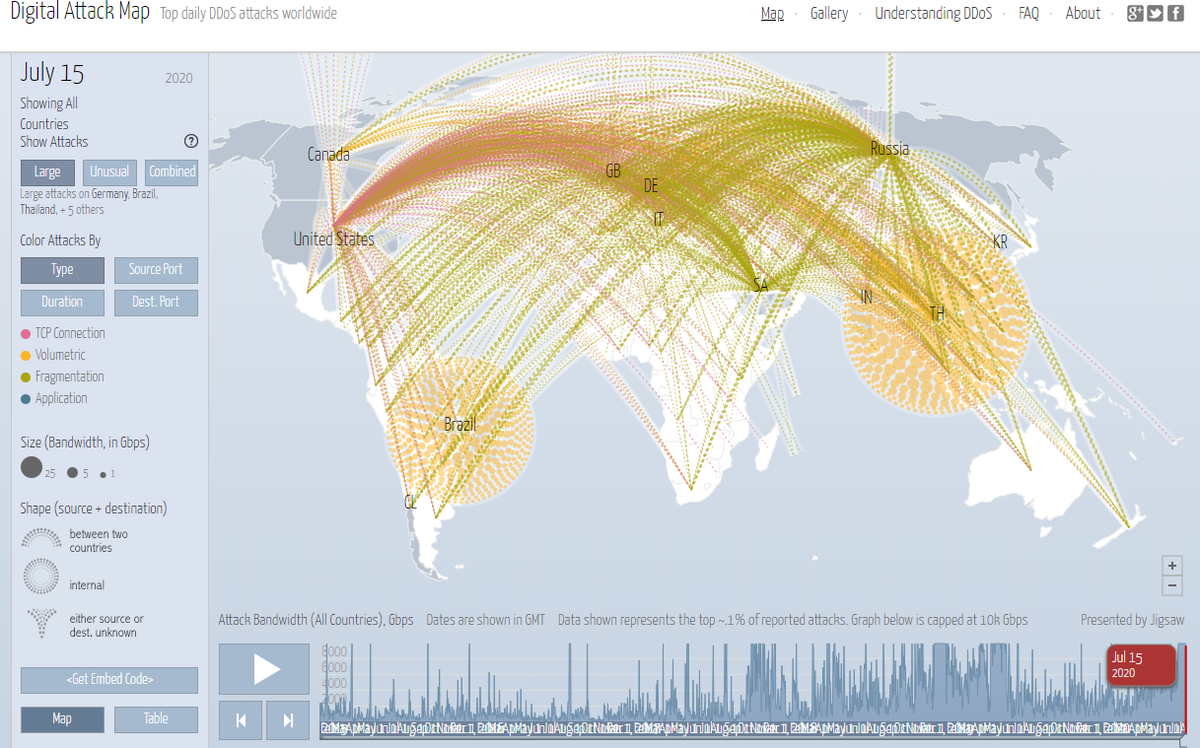Color attacks by Type
The image size is (1200, 748).
click(62, 270)
